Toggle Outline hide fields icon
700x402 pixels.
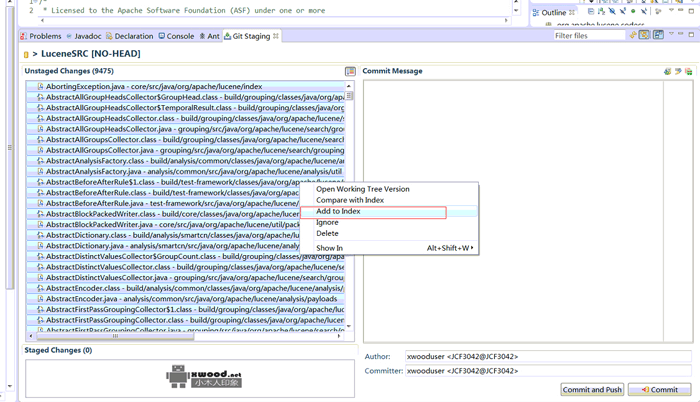coord(612,11)
